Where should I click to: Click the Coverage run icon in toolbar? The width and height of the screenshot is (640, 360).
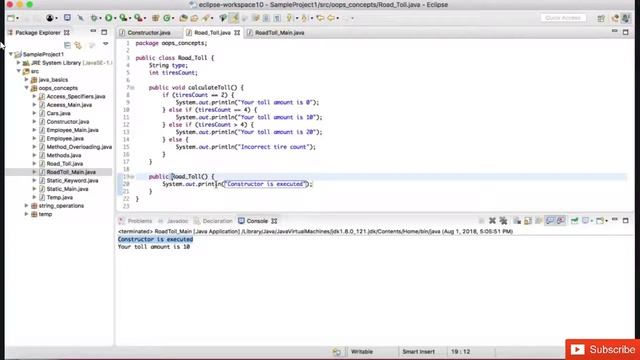[123, 18]
